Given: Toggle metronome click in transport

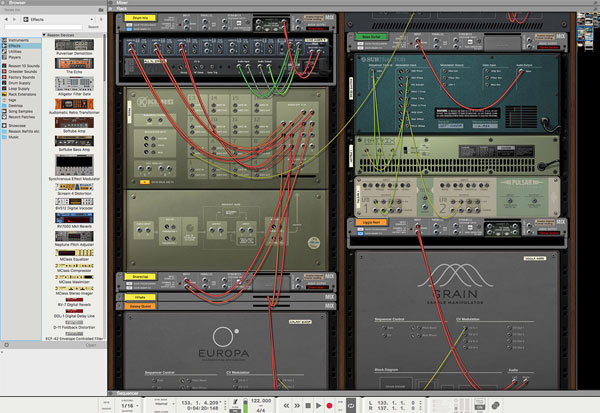Looking at the screenshot, I should point(235,402).
